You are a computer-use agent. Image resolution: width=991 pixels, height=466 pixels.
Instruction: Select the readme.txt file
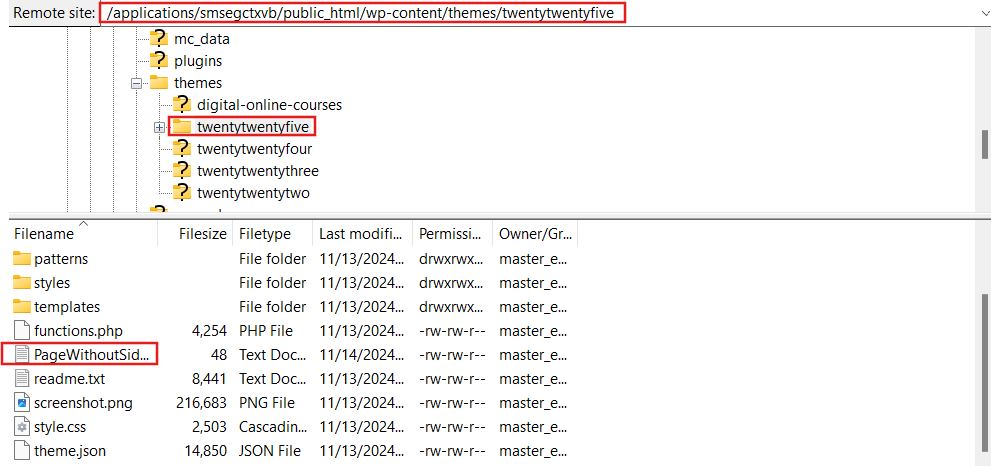coord(70,379)
